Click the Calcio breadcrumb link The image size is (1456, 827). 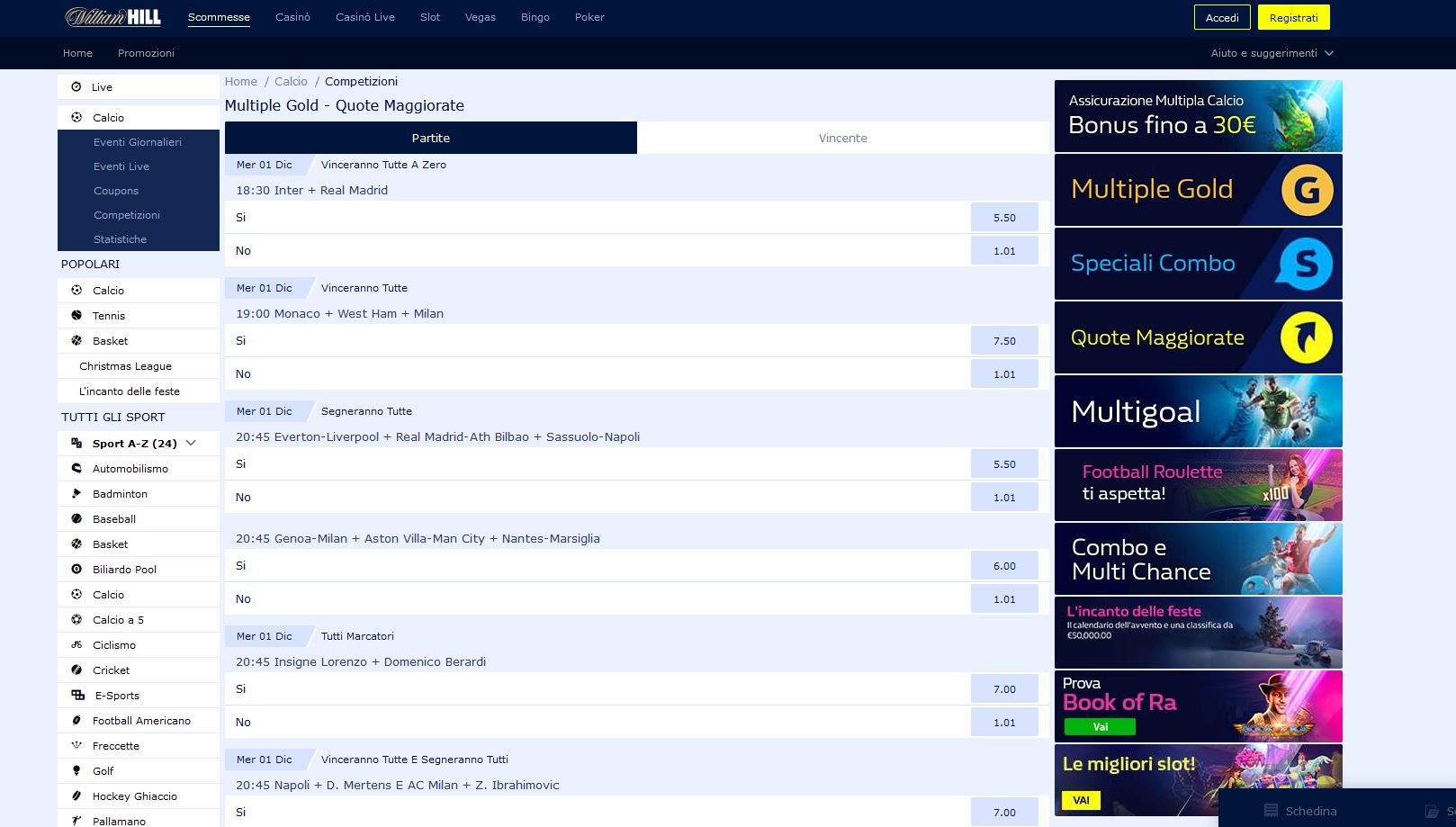(291, 82)
